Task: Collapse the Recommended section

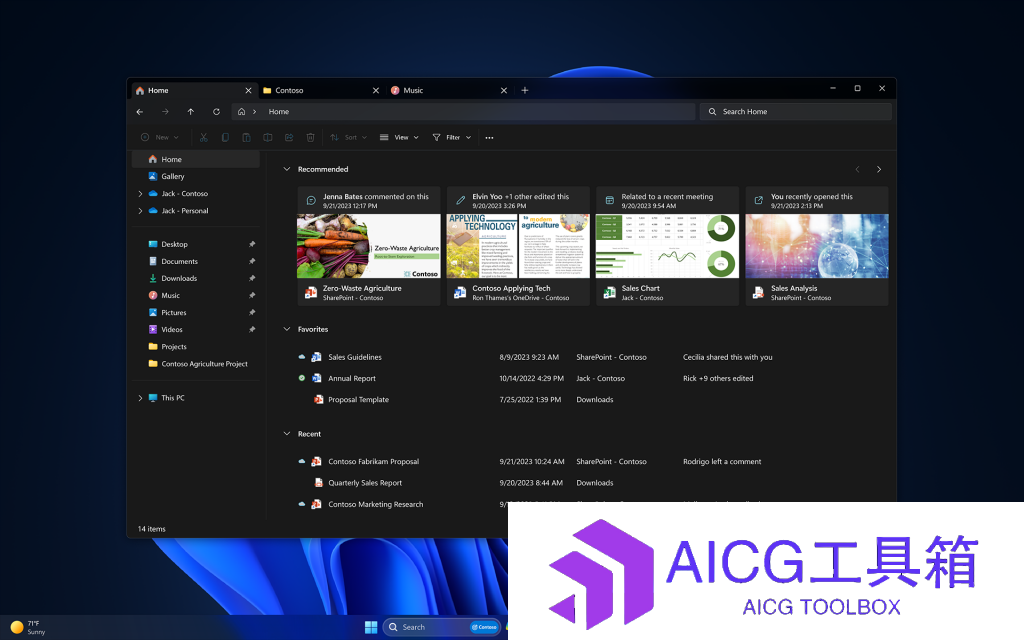Action: [287, 168]
